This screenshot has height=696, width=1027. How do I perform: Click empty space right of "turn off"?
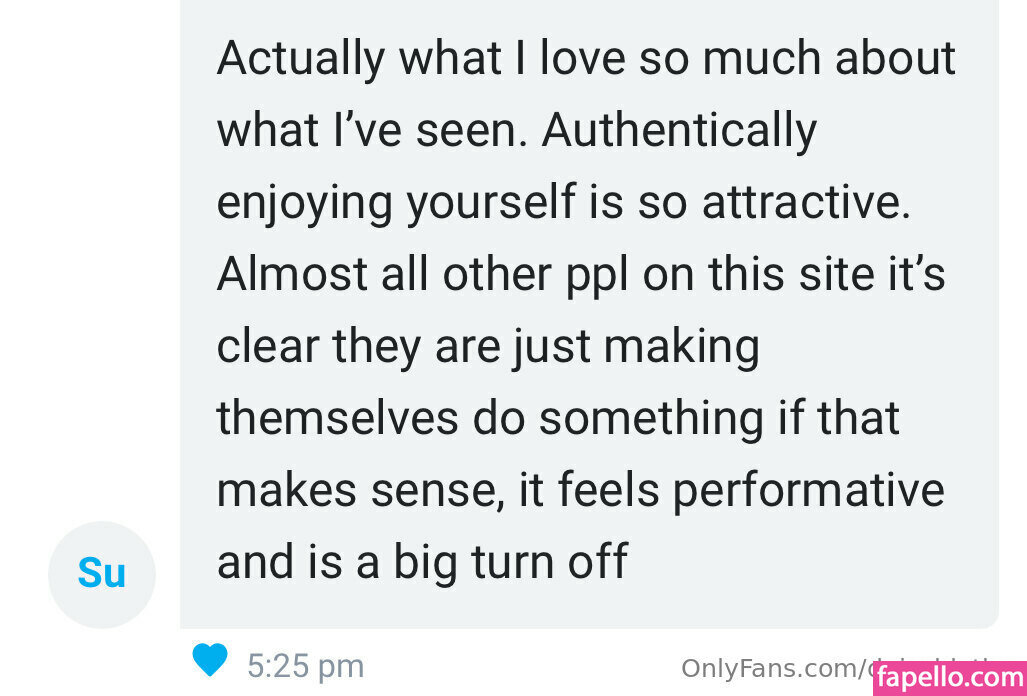[x=800, y=562]
